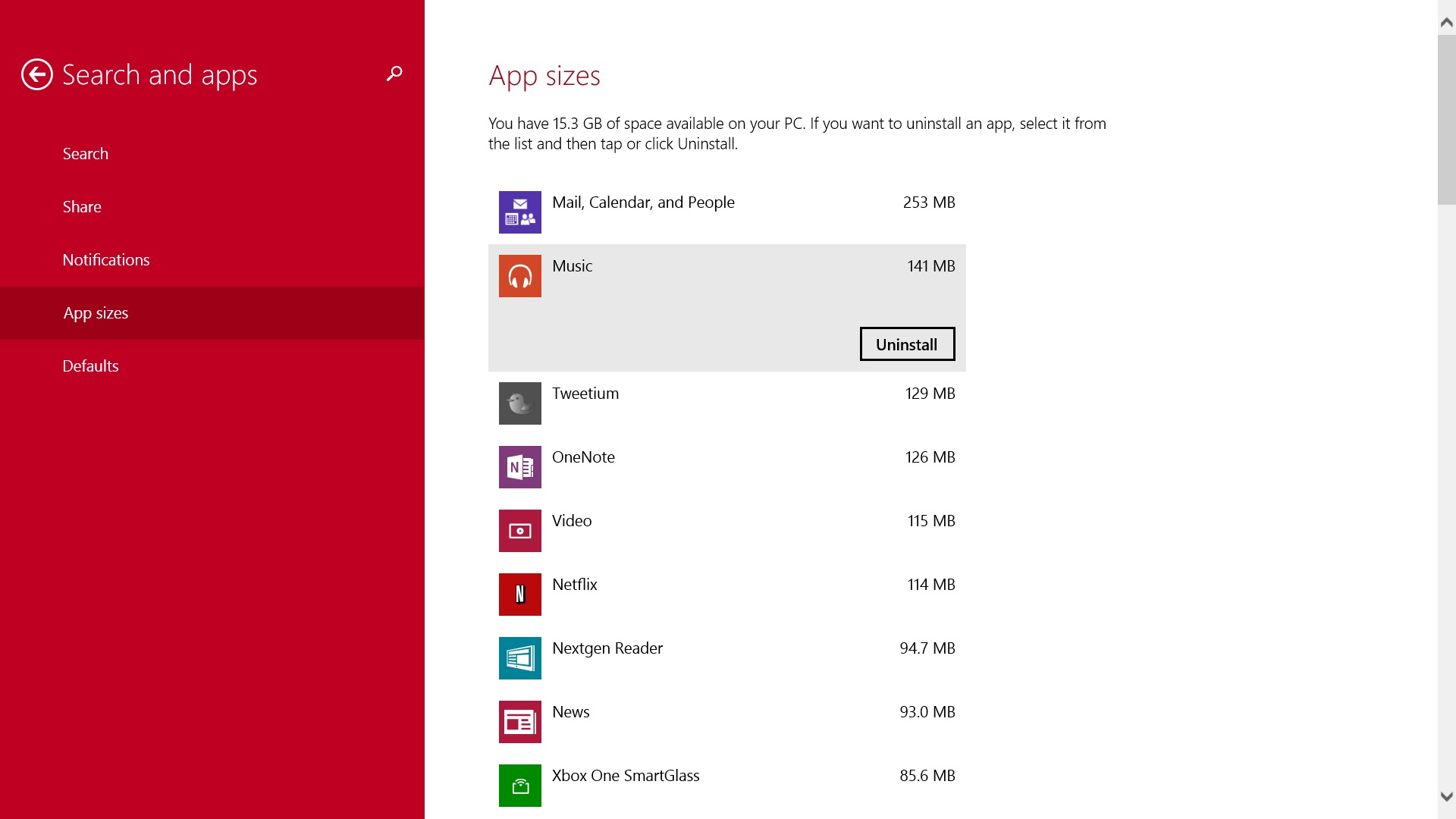Screen dimensions: 1456x819
Task: Uninstall the Music app
Action: point(907,344)
